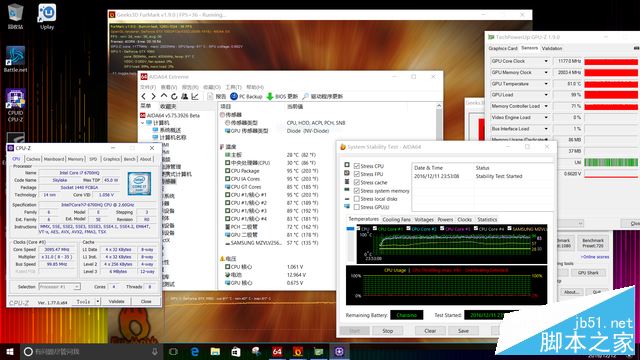
Task: Open Task View on the taskbar
Action: (x=173, y=351)
